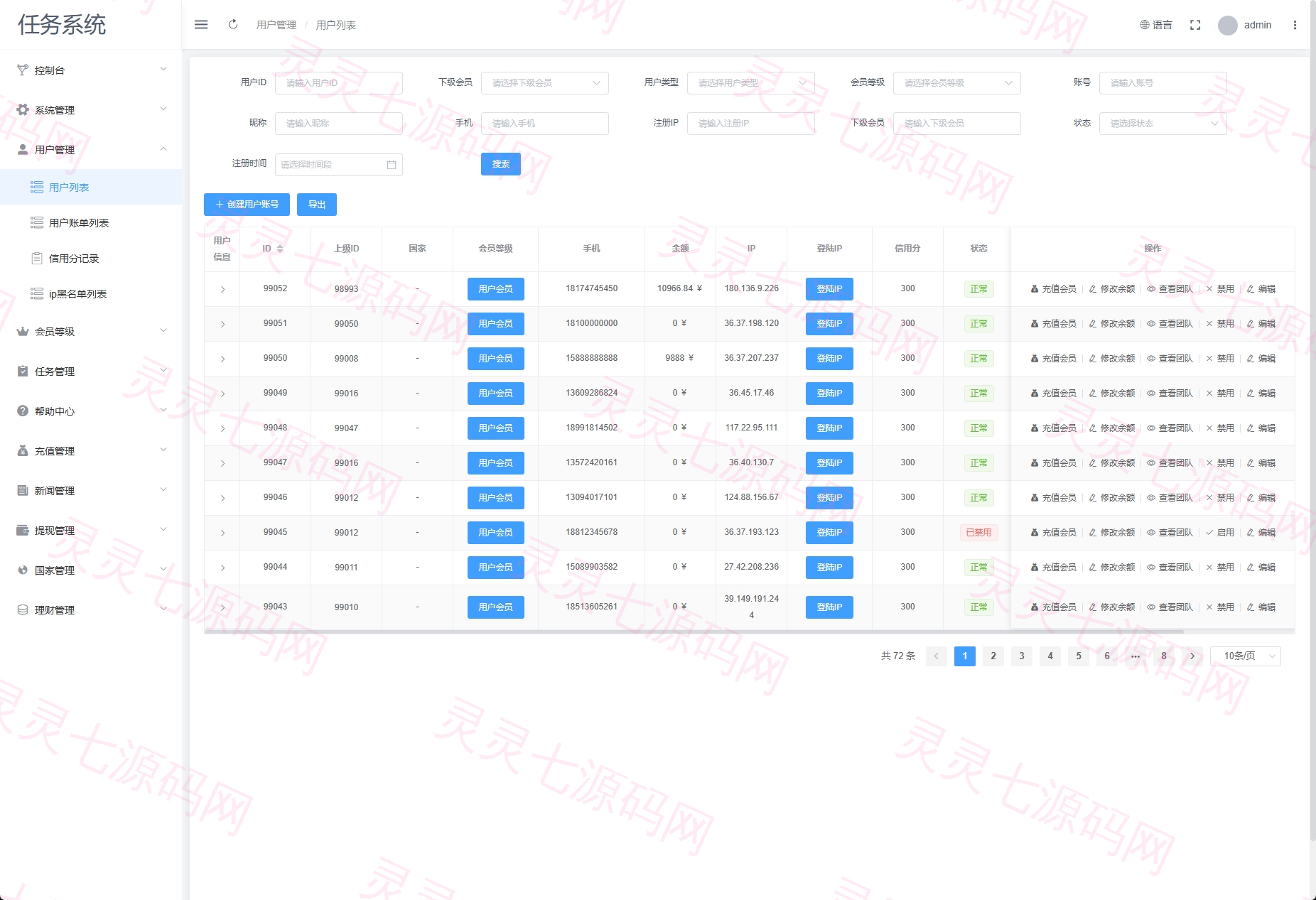Open 用户账单列表 in sidebar
Image resolution: width=1316 pixels, height=900 pixels.
(91, 222)
